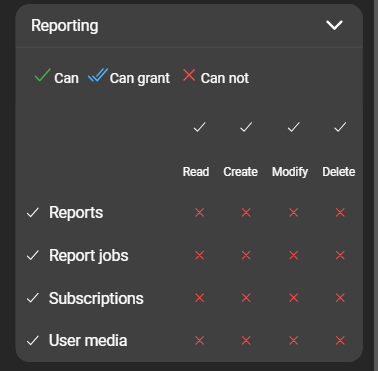Change User media Read permission

pyautogui.click(x=199, y=340)
